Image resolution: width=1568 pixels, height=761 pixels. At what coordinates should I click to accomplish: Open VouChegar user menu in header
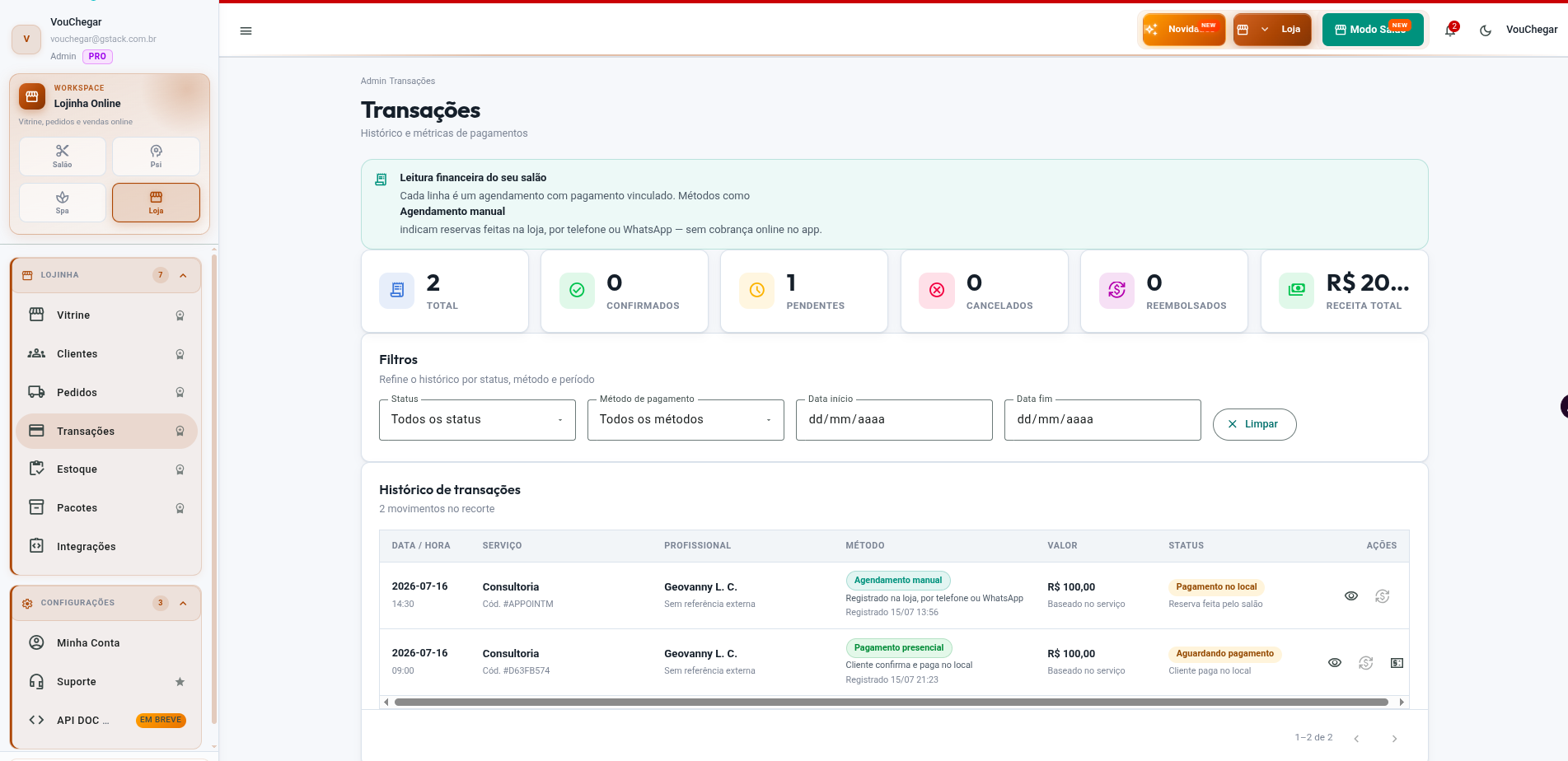click(1532, 30)
